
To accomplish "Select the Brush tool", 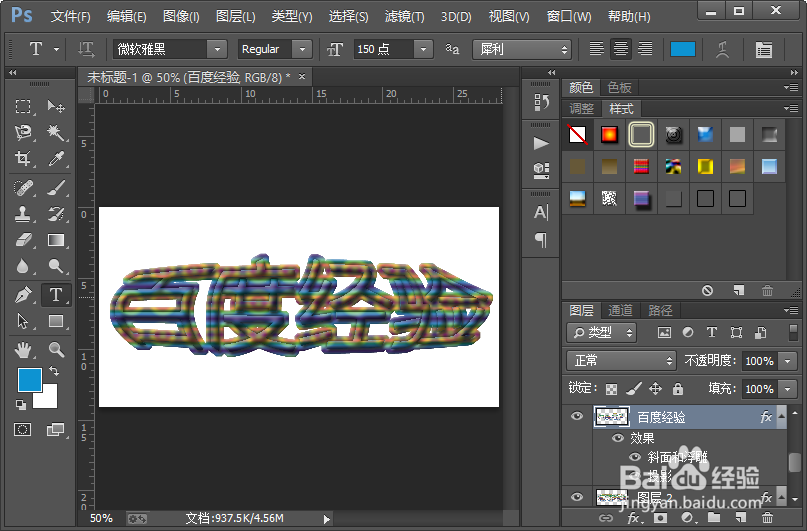I will [56, 188].
